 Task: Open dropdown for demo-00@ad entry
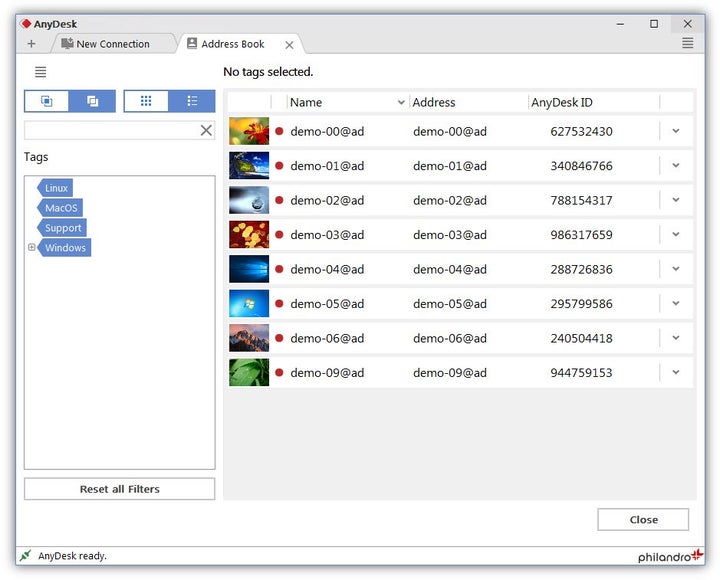coord(676,131)
